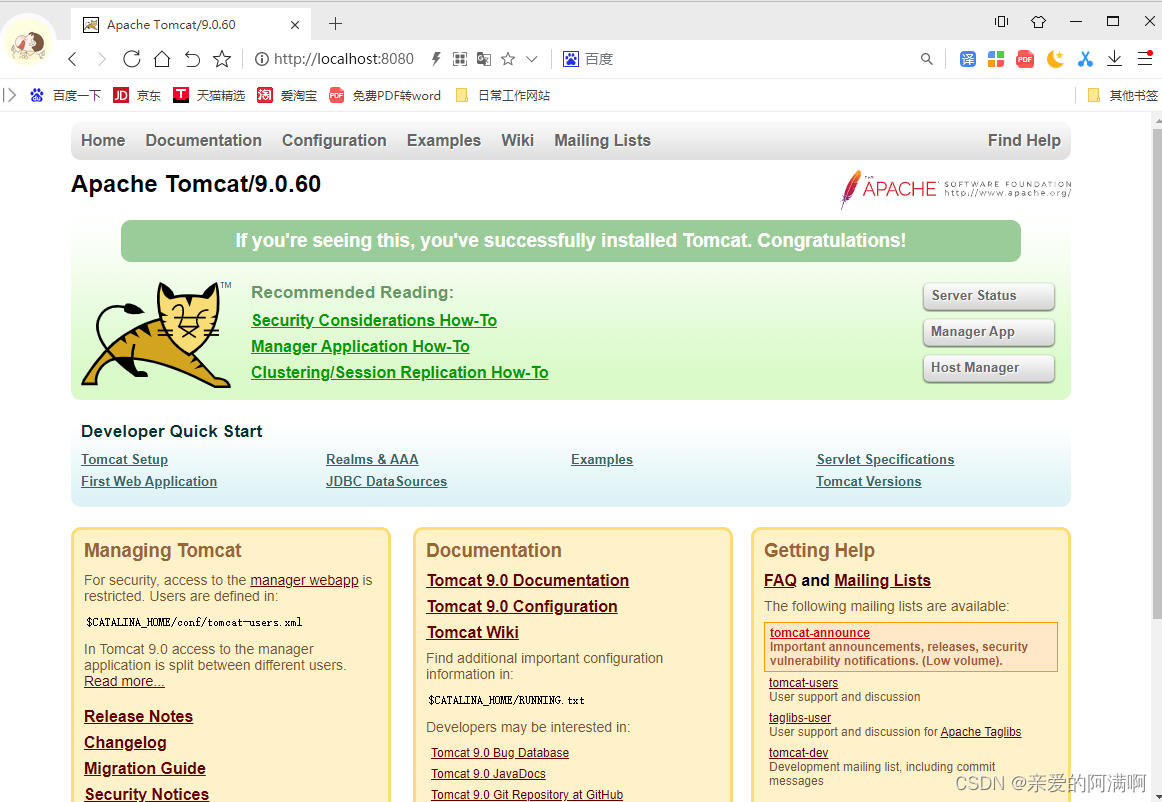
Task: Open the 百度一下 bookmark
Action: point(65,96)
